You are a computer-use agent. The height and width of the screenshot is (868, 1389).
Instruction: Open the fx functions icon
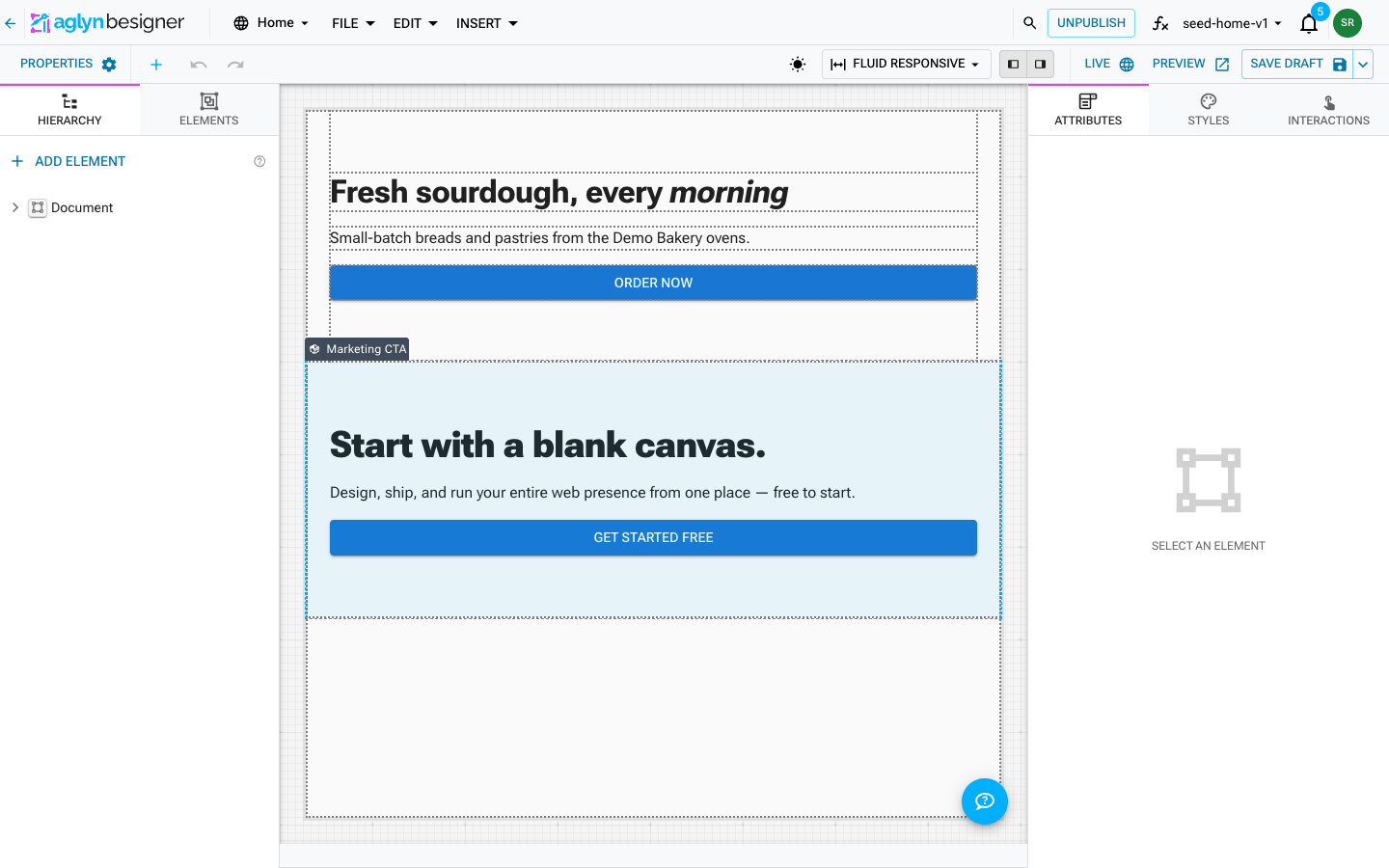[x=1160, y=23]
